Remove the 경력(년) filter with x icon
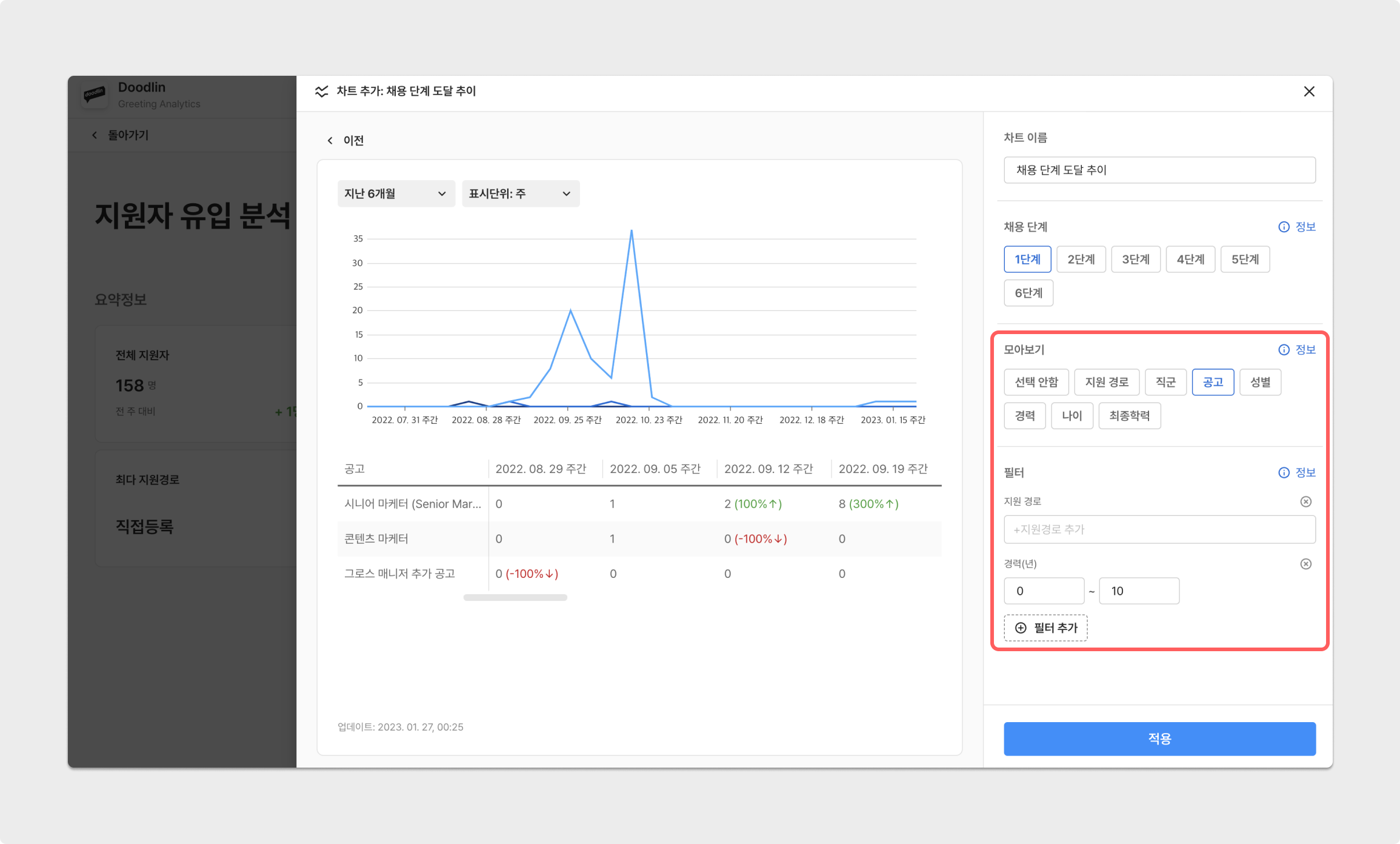 point(1306,564)
